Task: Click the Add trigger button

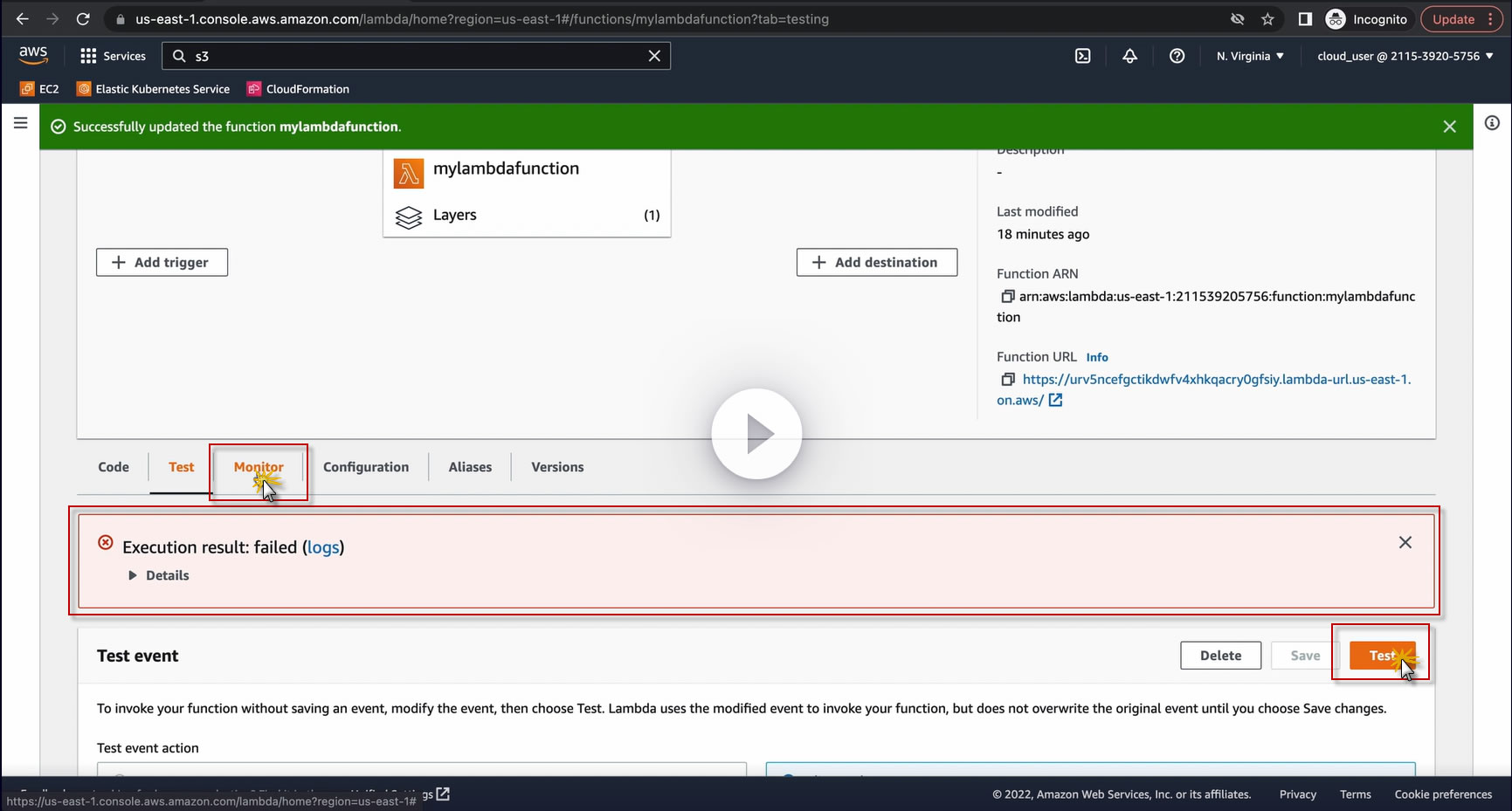Action: pos(162,262)
